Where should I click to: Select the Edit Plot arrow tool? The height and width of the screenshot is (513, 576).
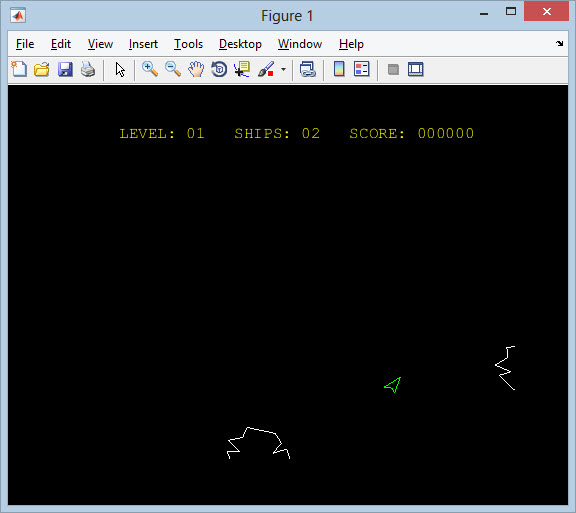[x=120, y=69]
